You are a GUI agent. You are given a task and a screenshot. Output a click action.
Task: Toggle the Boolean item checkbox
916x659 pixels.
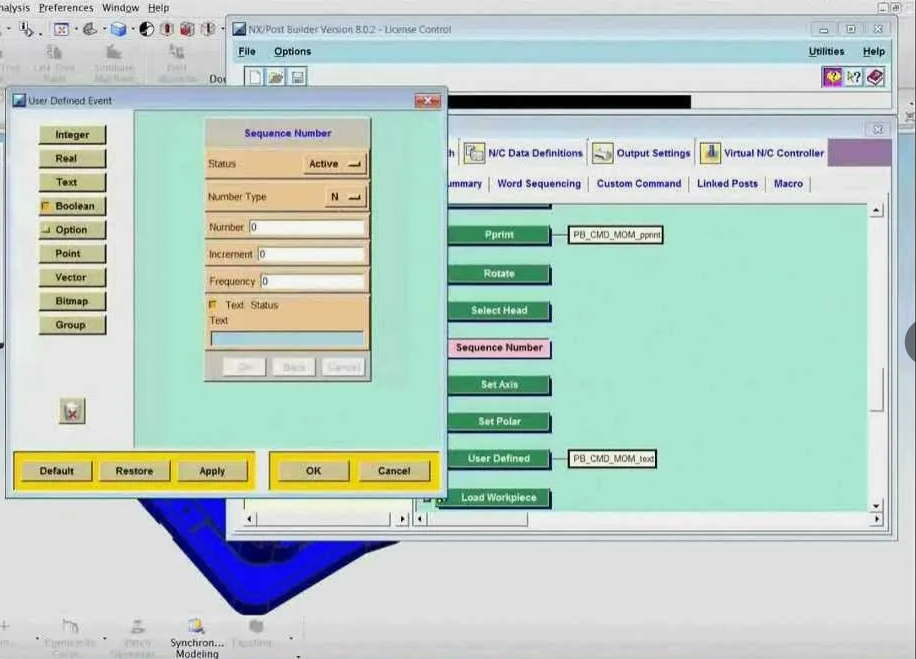click(46, 206)
